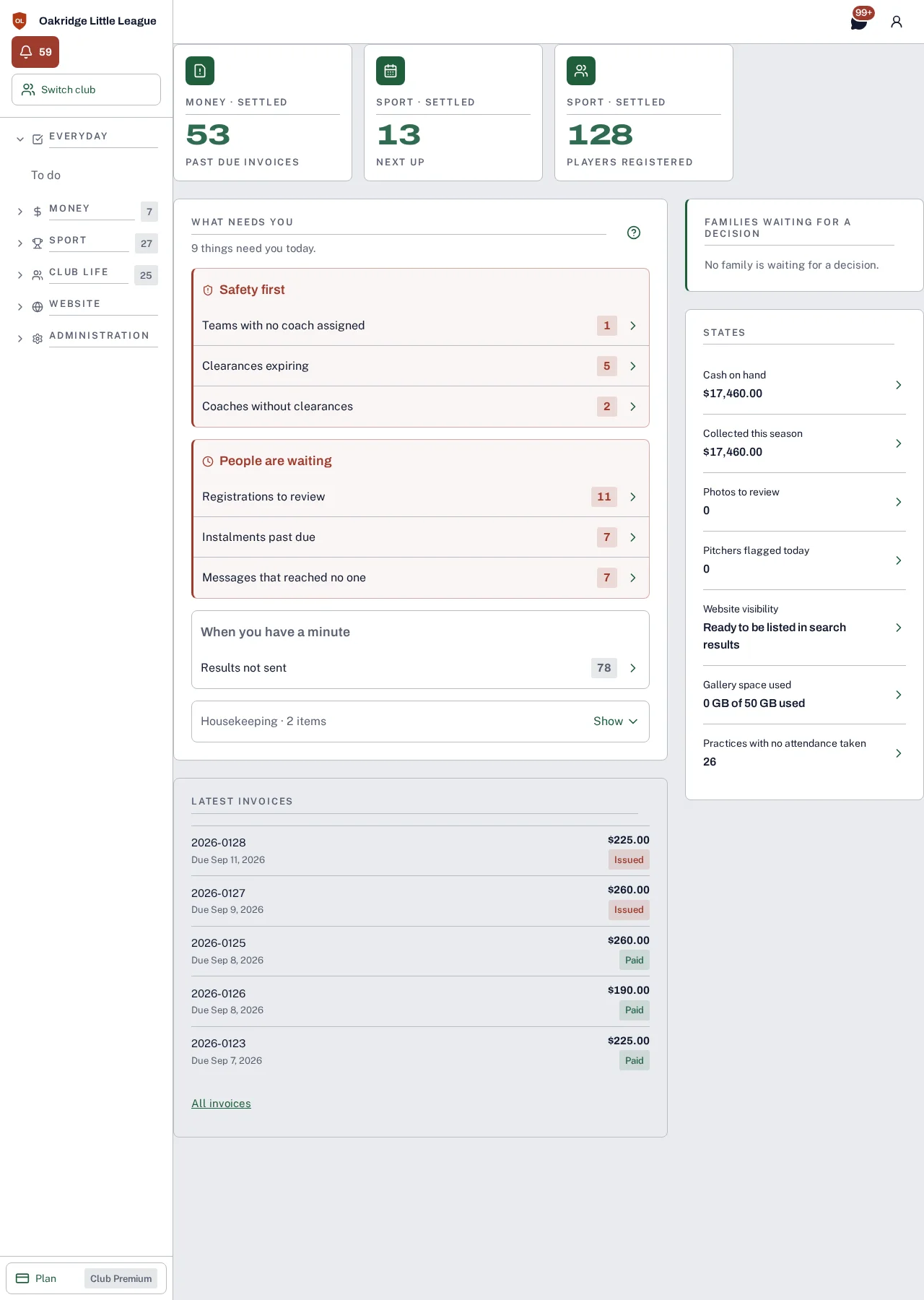Click the Everyday checklist icon
Screen dimensions: 924x1300
point(38,139)
